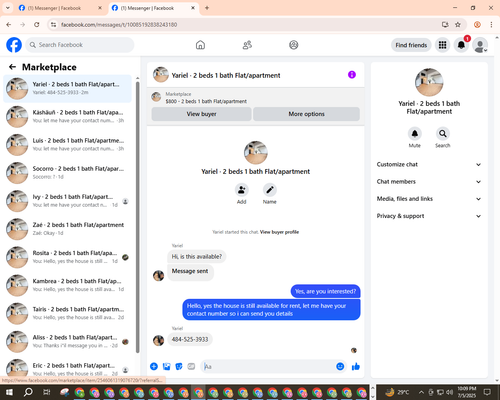Open the Facebook menu grid icon
Viewport: 500px width, 400px height.
442,45
